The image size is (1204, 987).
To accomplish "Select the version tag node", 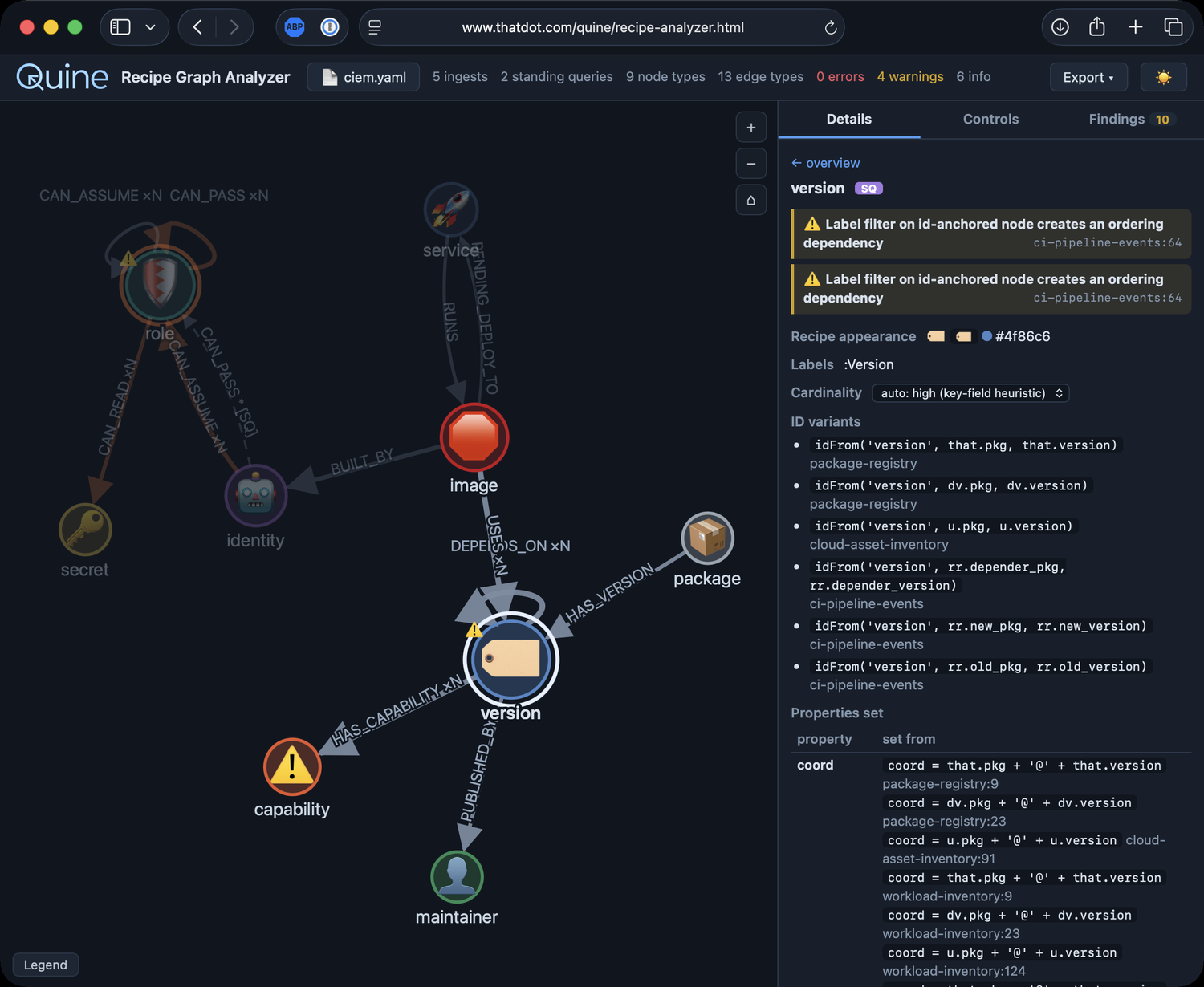I will point(511,659).
